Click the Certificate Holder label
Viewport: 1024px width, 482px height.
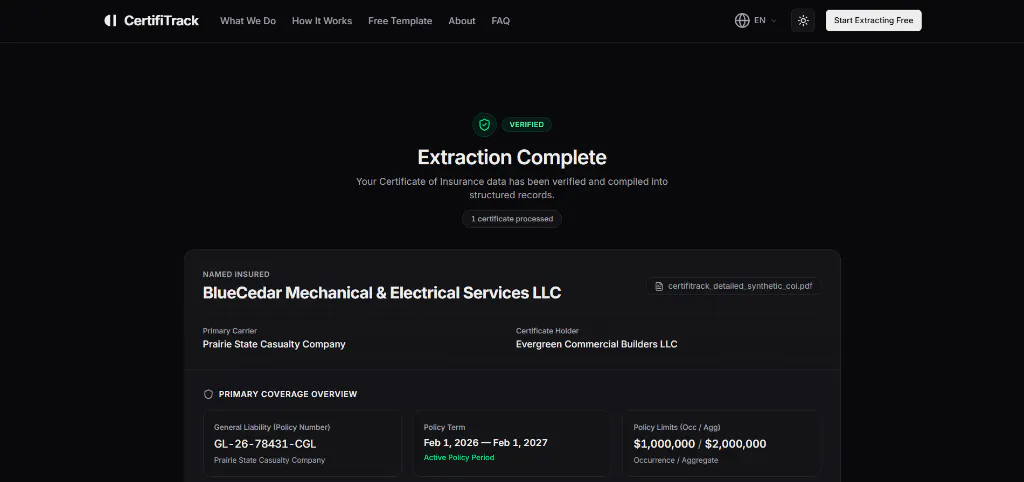click(547, 330)
